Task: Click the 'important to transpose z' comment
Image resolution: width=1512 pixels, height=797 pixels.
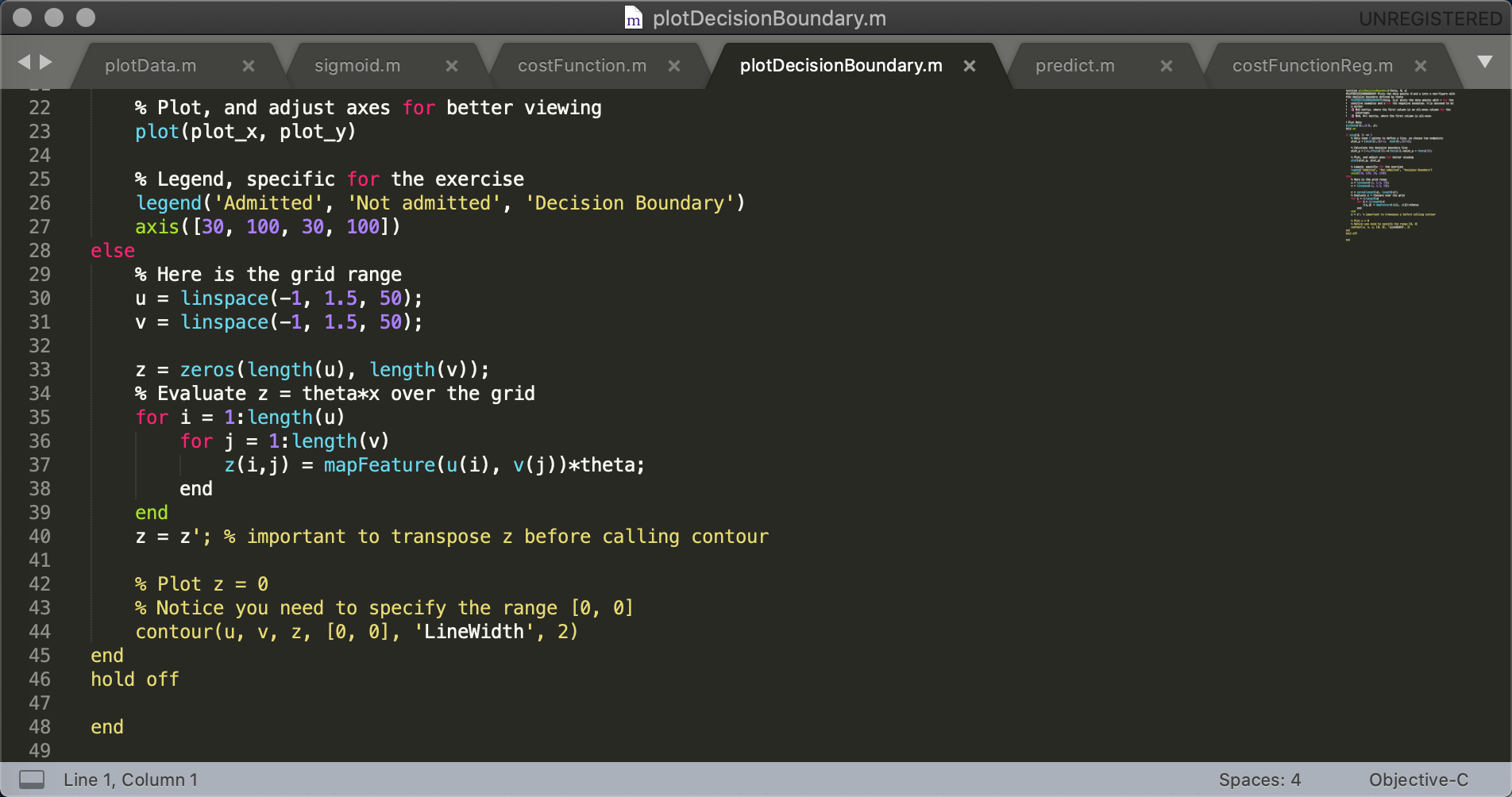Action: (x=496, y=537)
